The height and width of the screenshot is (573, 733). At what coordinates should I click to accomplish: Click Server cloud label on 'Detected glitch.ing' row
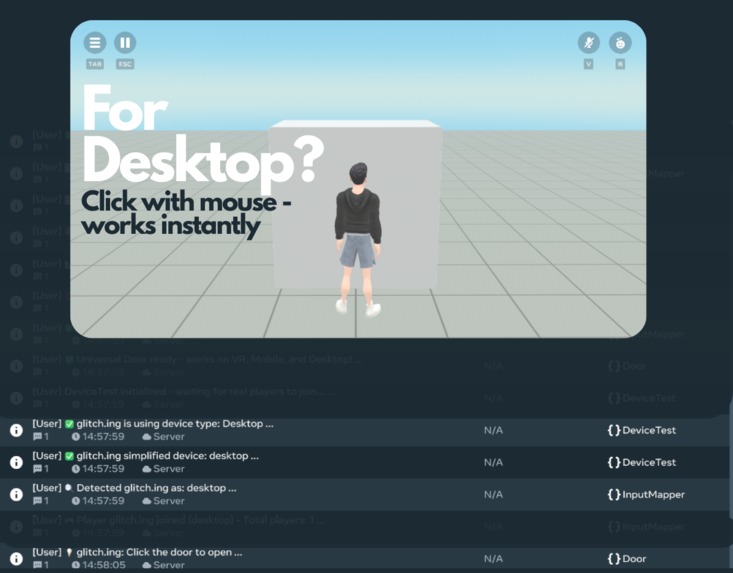coord(164,501)
